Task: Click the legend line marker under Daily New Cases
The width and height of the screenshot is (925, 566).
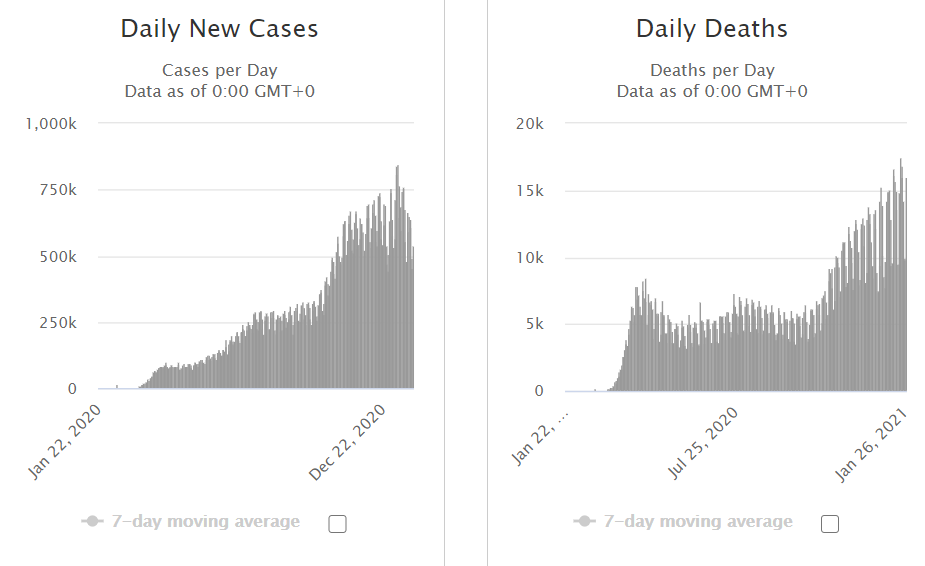Action: coord(92,522)
